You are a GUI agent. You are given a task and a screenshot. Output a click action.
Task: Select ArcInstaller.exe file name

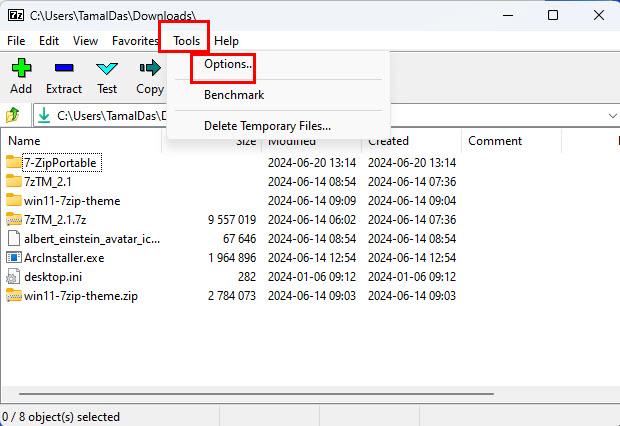[64, 257]
